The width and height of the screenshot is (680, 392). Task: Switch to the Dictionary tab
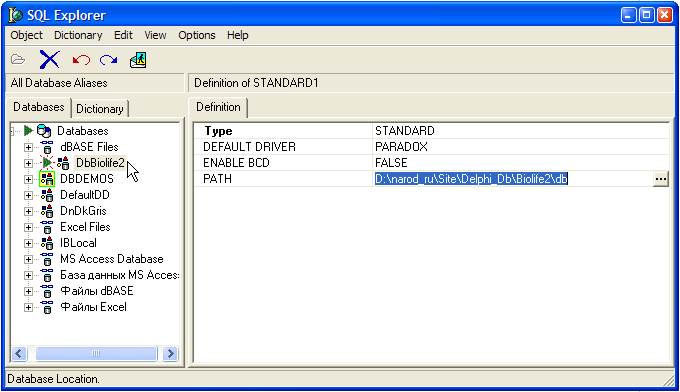point(100,109)
